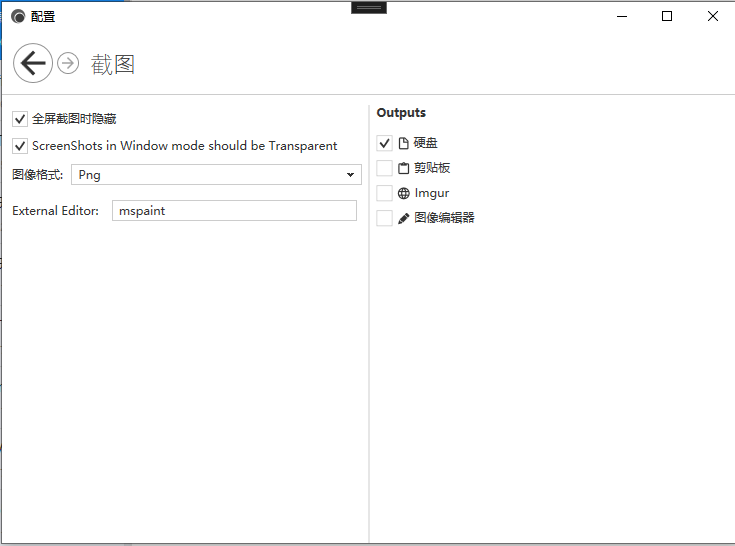The image size is (735, 546).
Task: Enable the Imgur output checkbox
Action: click(384, 193)
